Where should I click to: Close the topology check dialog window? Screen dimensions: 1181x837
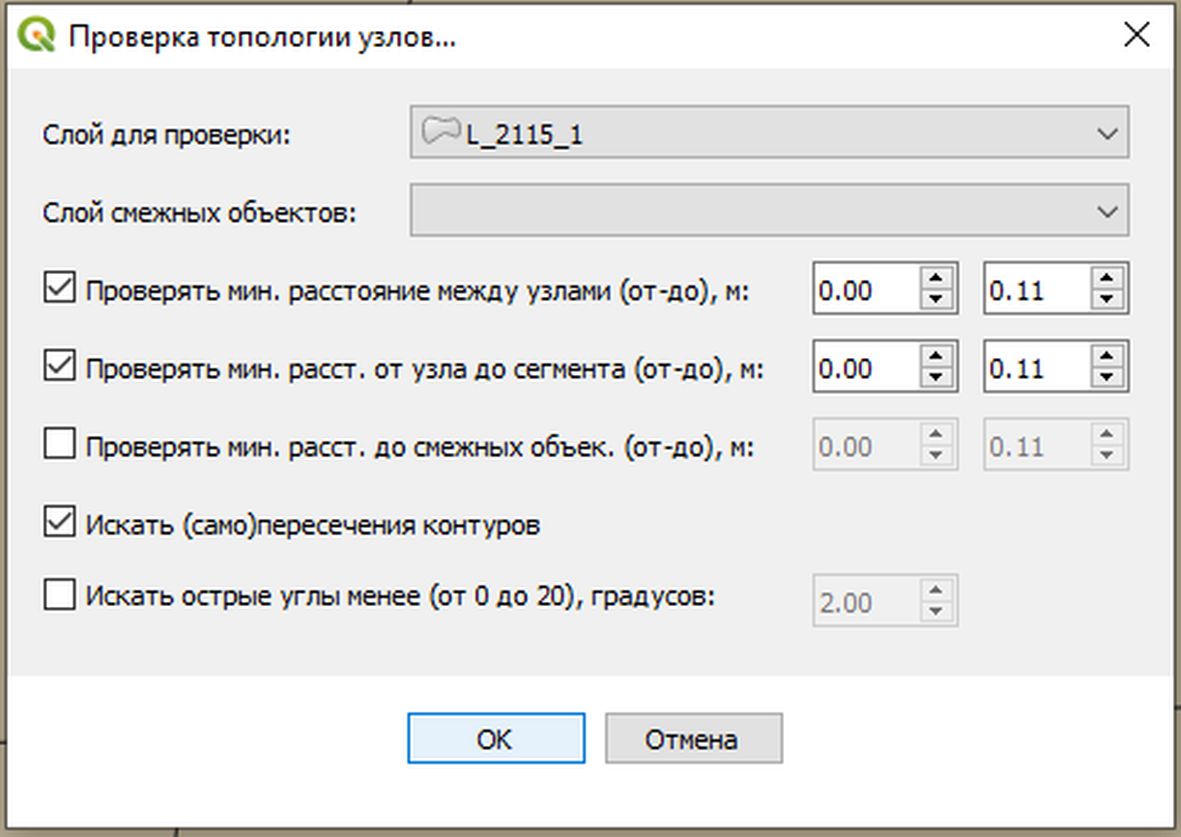pos(1137,35)
